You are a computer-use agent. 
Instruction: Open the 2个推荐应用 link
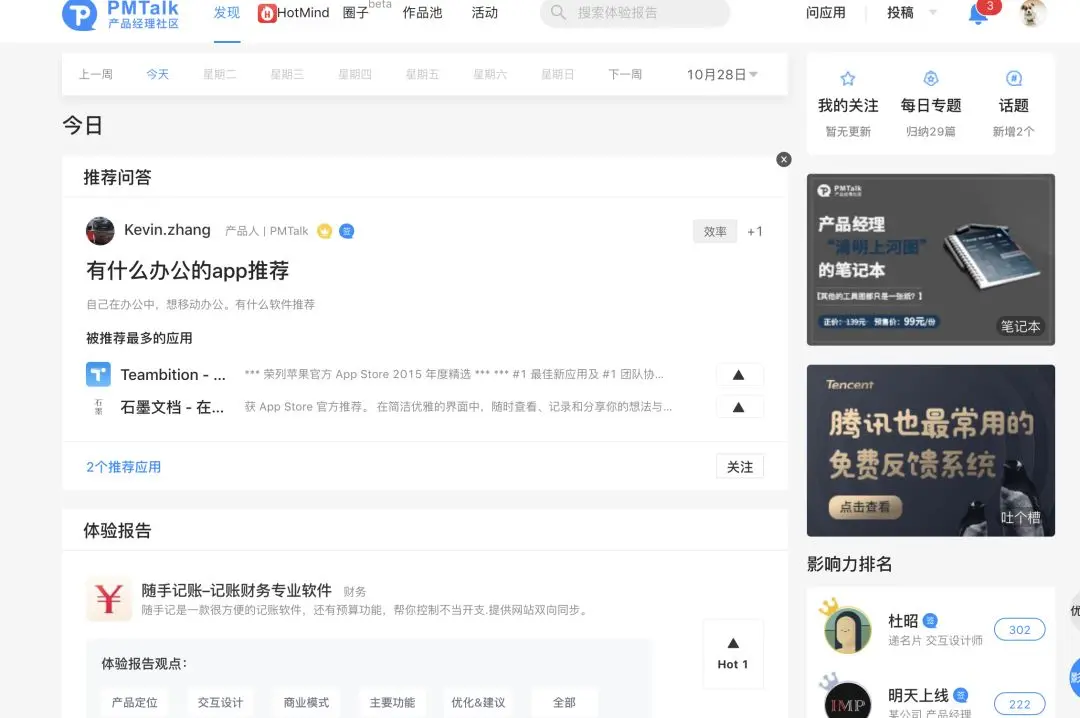(x=123, y=467)
